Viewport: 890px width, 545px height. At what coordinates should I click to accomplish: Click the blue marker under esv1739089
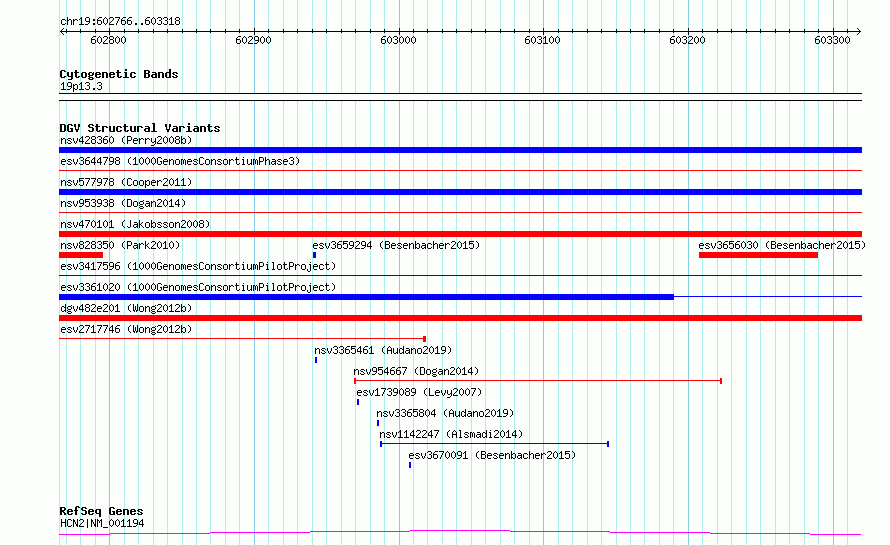[358, 402]
